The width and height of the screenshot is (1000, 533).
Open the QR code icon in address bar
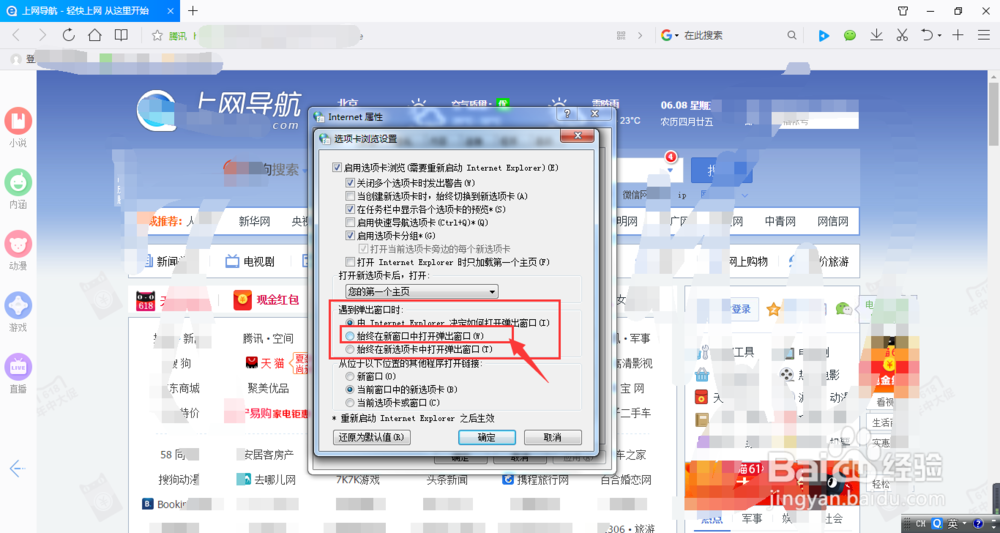621,36
